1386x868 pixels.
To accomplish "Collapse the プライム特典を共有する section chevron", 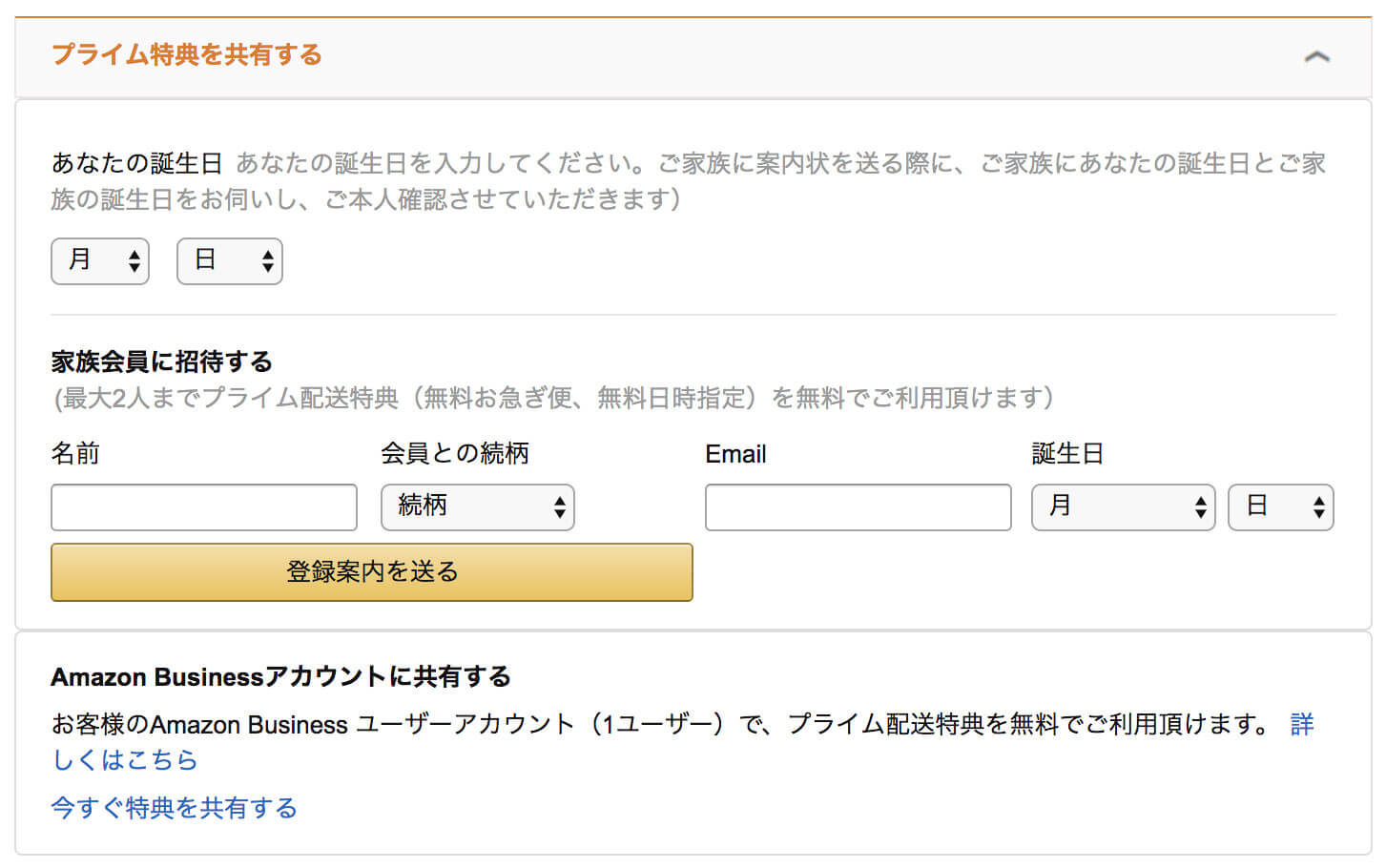I will pyautogui.click(x=1316, y=57).
